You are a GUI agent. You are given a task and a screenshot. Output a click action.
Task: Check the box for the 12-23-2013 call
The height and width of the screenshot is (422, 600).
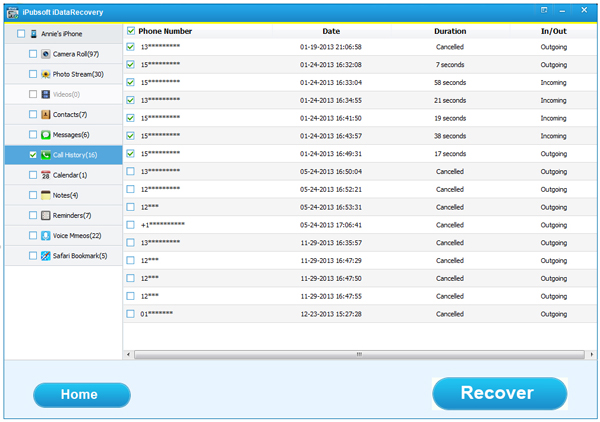(x=130, y=314)
